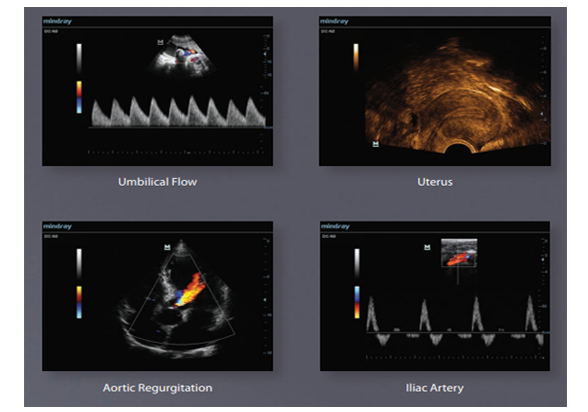Click the "Iliac Artery" caption

pyautogui.click(x=435, y=388)
